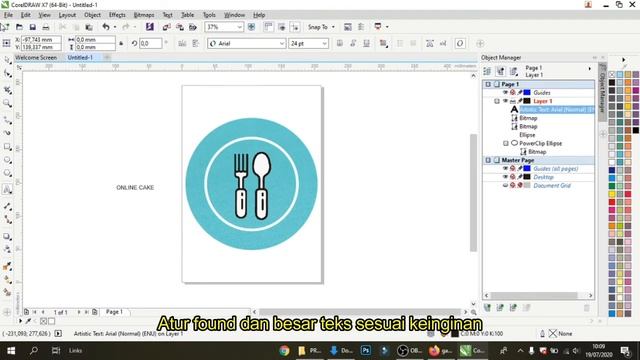Select the Parallel Dimension tool
The width and height of the screenshot is (640, 360).
[7, 206]
